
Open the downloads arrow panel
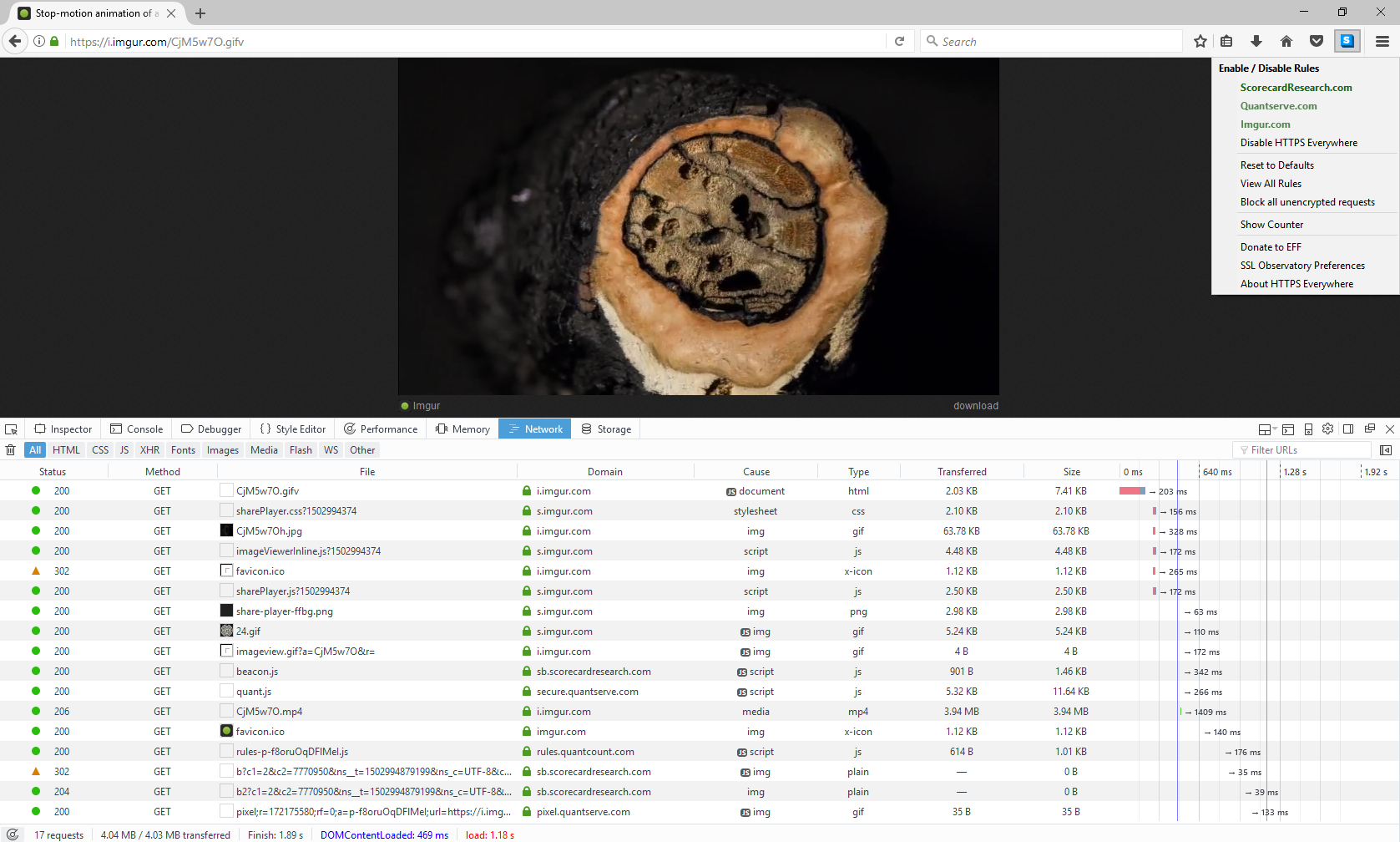click(1256, 41)
